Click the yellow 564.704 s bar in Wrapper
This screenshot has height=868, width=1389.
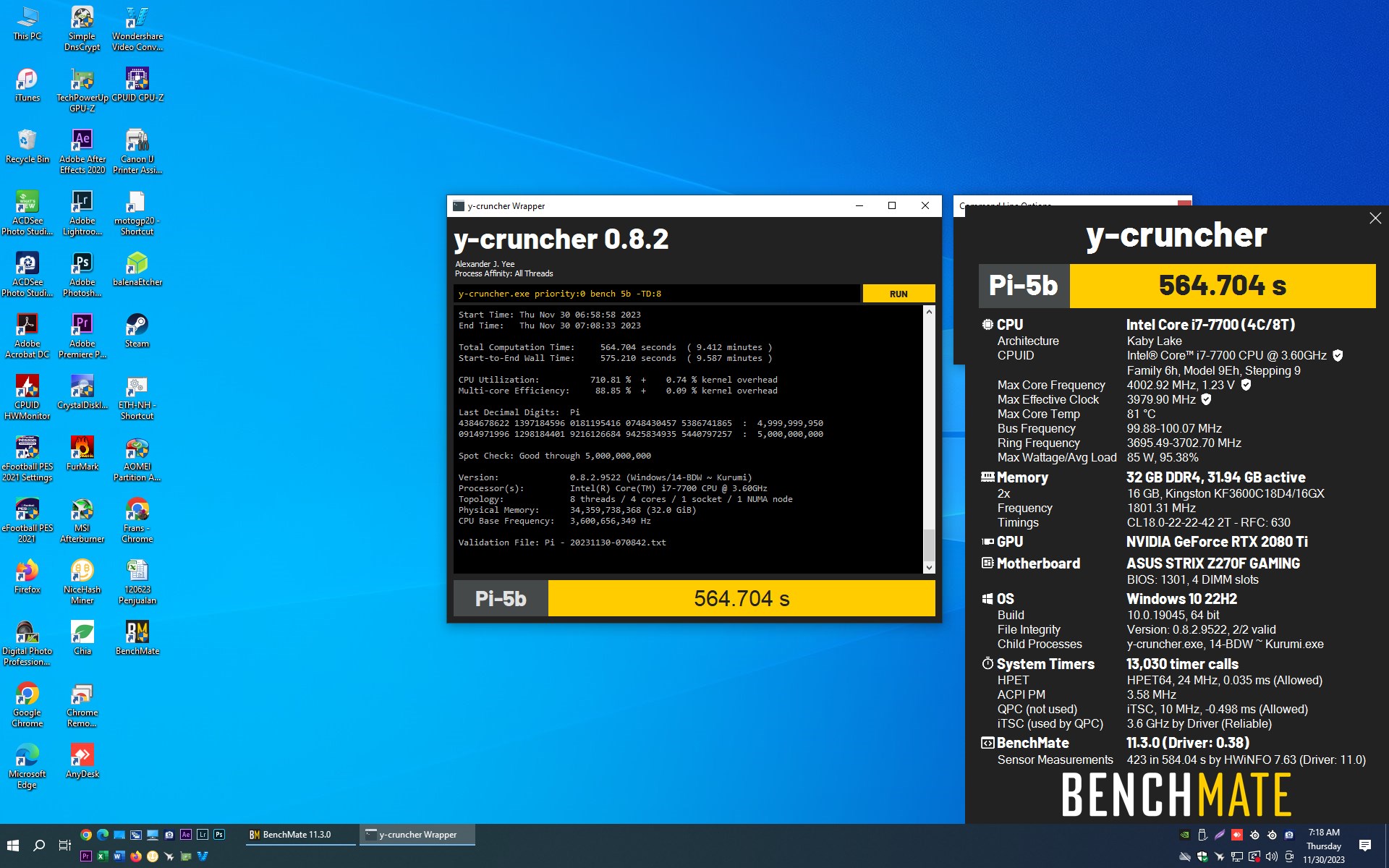coord(742,598)
